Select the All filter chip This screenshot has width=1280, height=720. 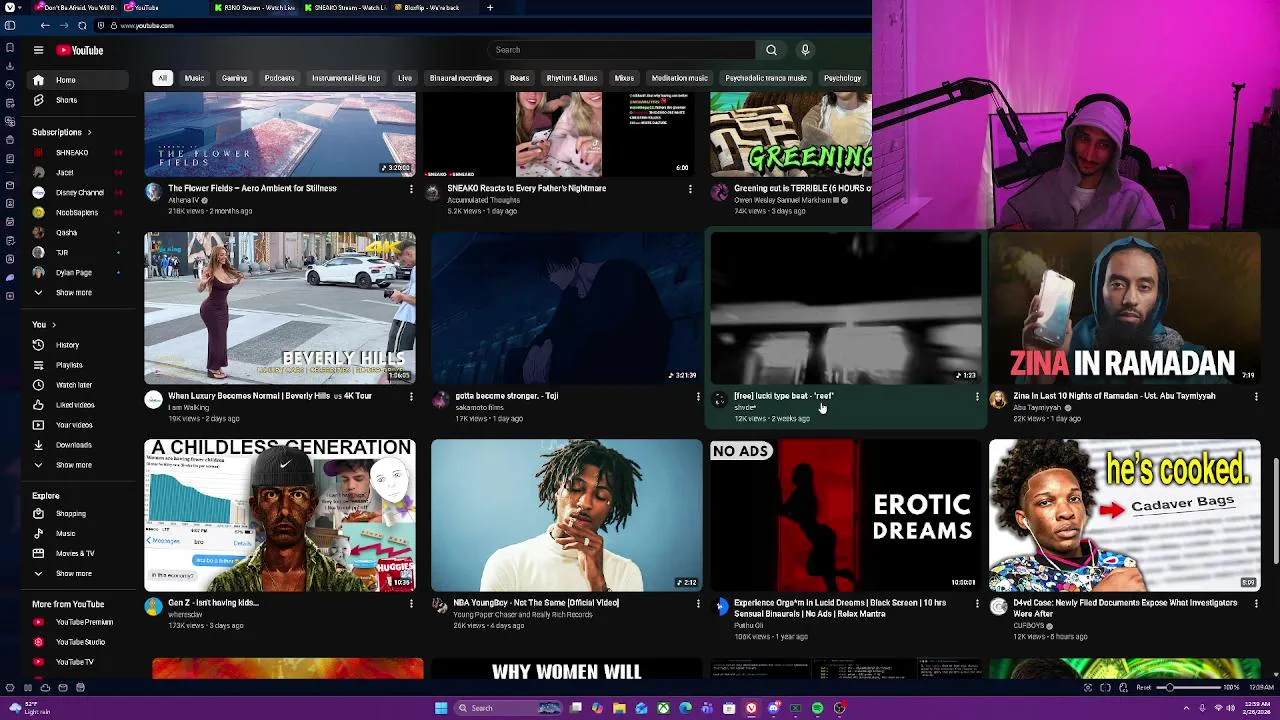[x=162, y=78]
